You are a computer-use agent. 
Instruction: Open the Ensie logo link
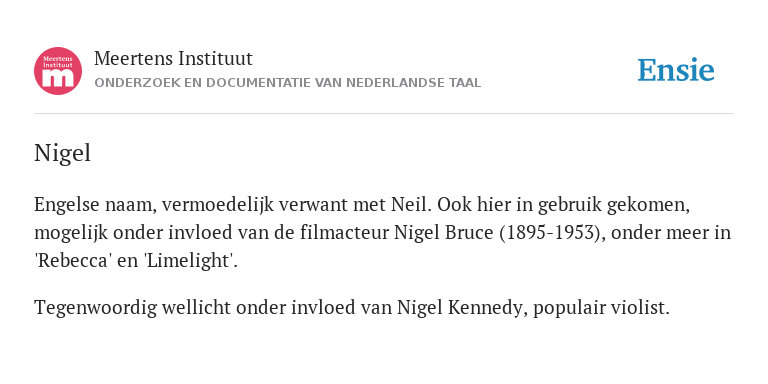tap(675, 70)
